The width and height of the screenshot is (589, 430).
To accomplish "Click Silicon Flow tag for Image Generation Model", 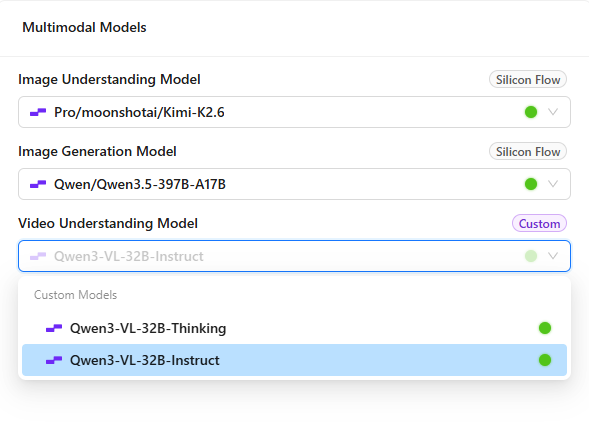I will pos(528,152).
